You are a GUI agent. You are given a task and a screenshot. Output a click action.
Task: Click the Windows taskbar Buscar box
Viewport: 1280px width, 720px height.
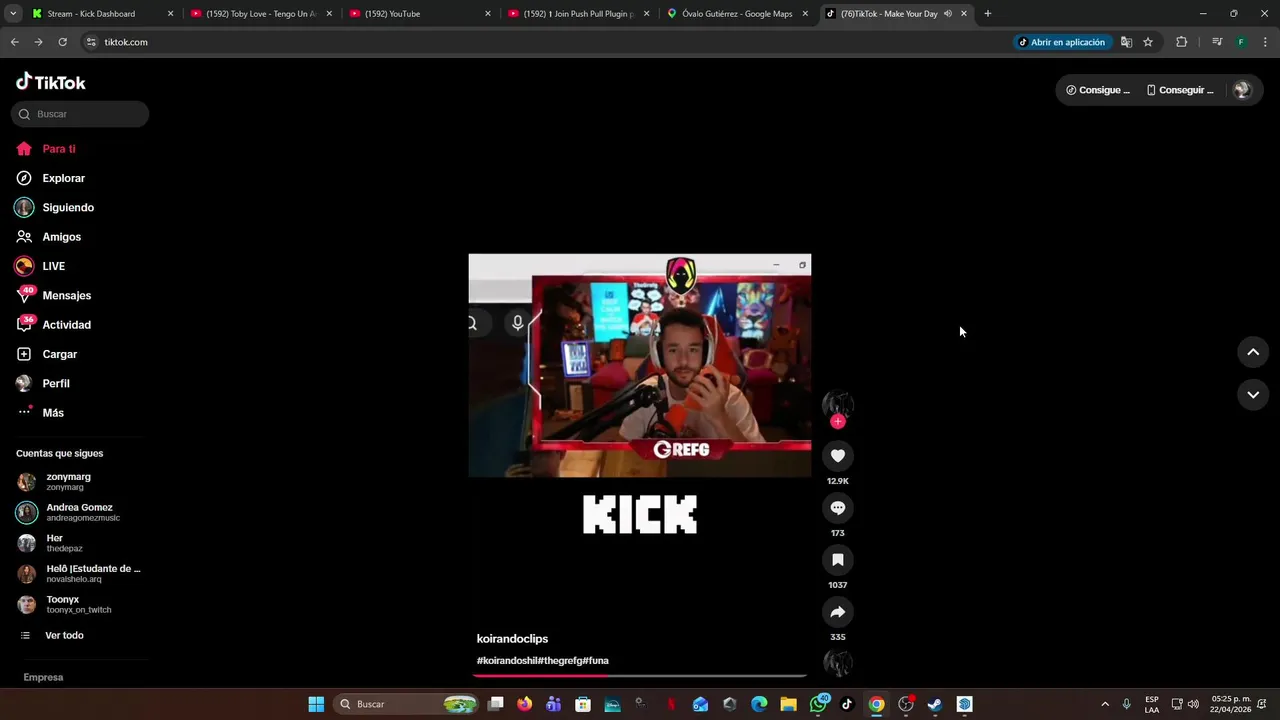point(405,704)
